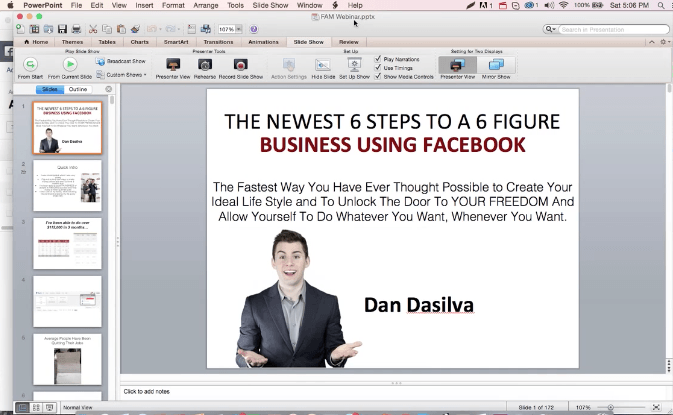This screenshot has height=415, width=673.
Task: Click Hide Slide icon
Action: coord(323,68)
